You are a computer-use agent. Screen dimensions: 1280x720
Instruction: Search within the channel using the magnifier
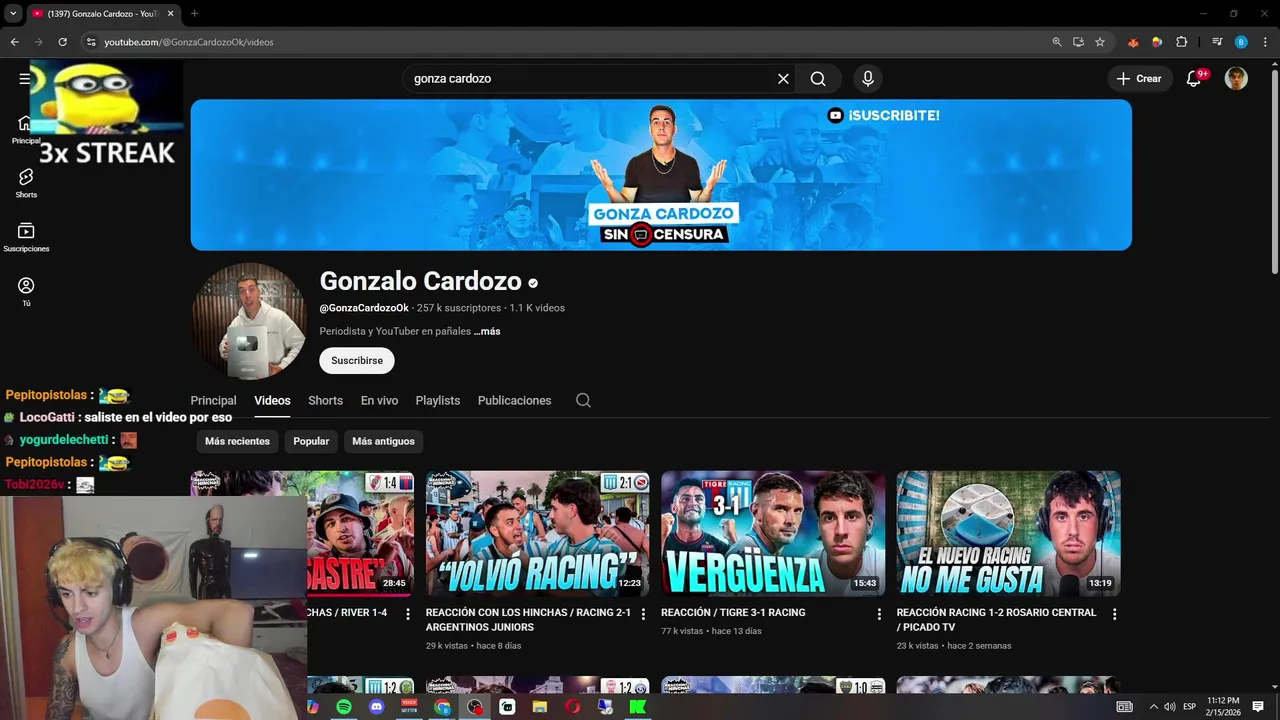583,400
